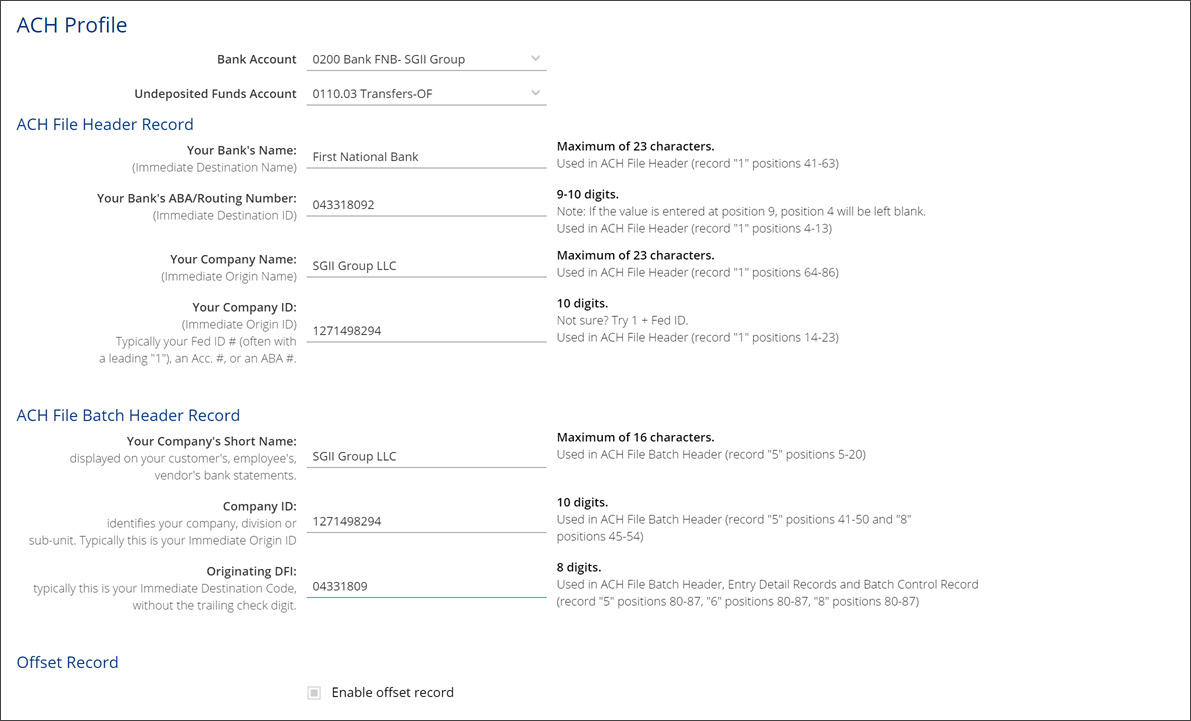The image size is (1191, 721).
Task: Edit the ABA/Routing Number field 043318092
Action: [x=426, y=204]
